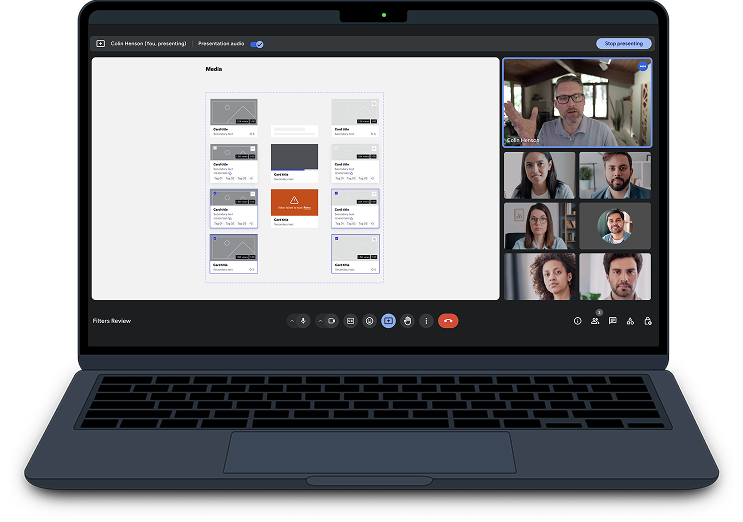Click the presenting screen icon beside Colin Henson
743x522 pixels.
pos(100,44)
